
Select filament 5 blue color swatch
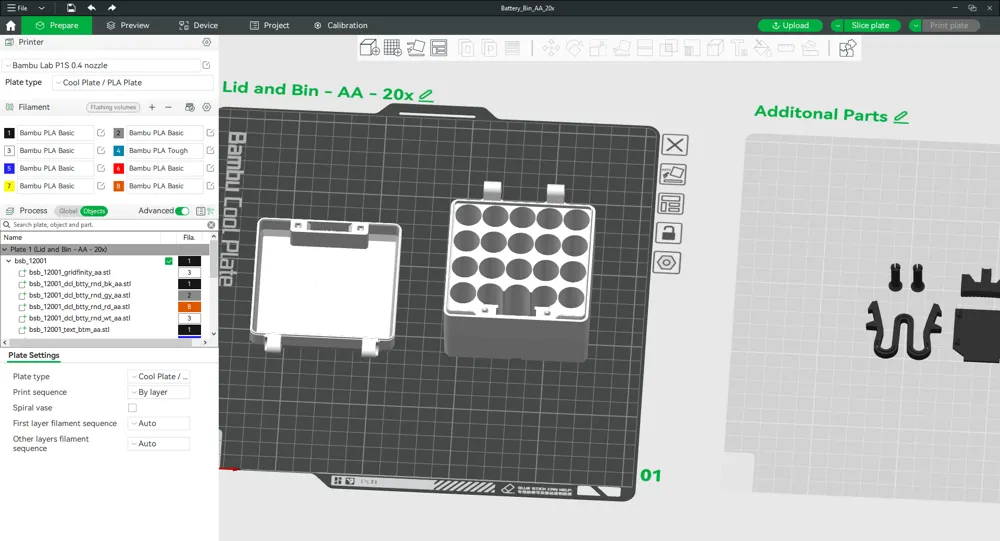[x=10, y=168]
